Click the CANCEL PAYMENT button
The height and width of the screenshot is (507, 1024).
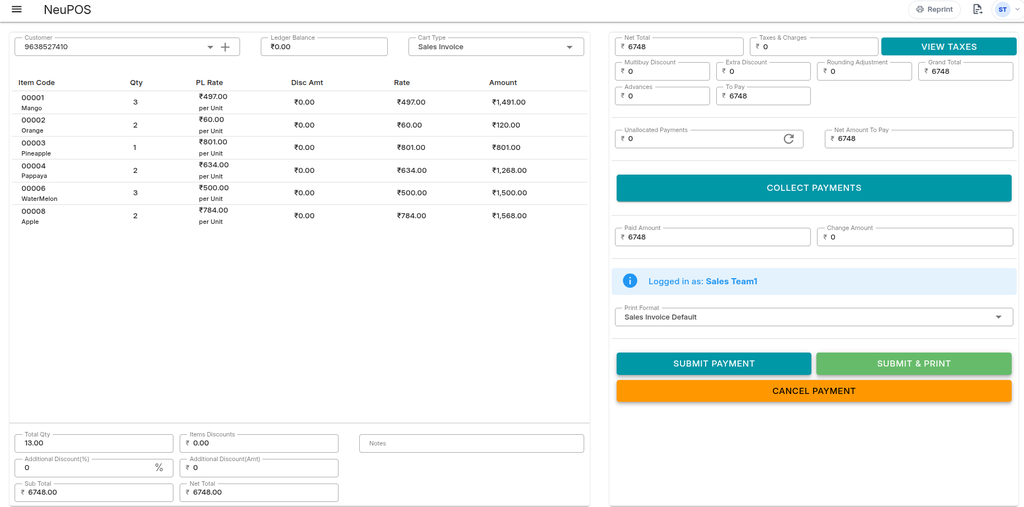(x=814, y=391)
